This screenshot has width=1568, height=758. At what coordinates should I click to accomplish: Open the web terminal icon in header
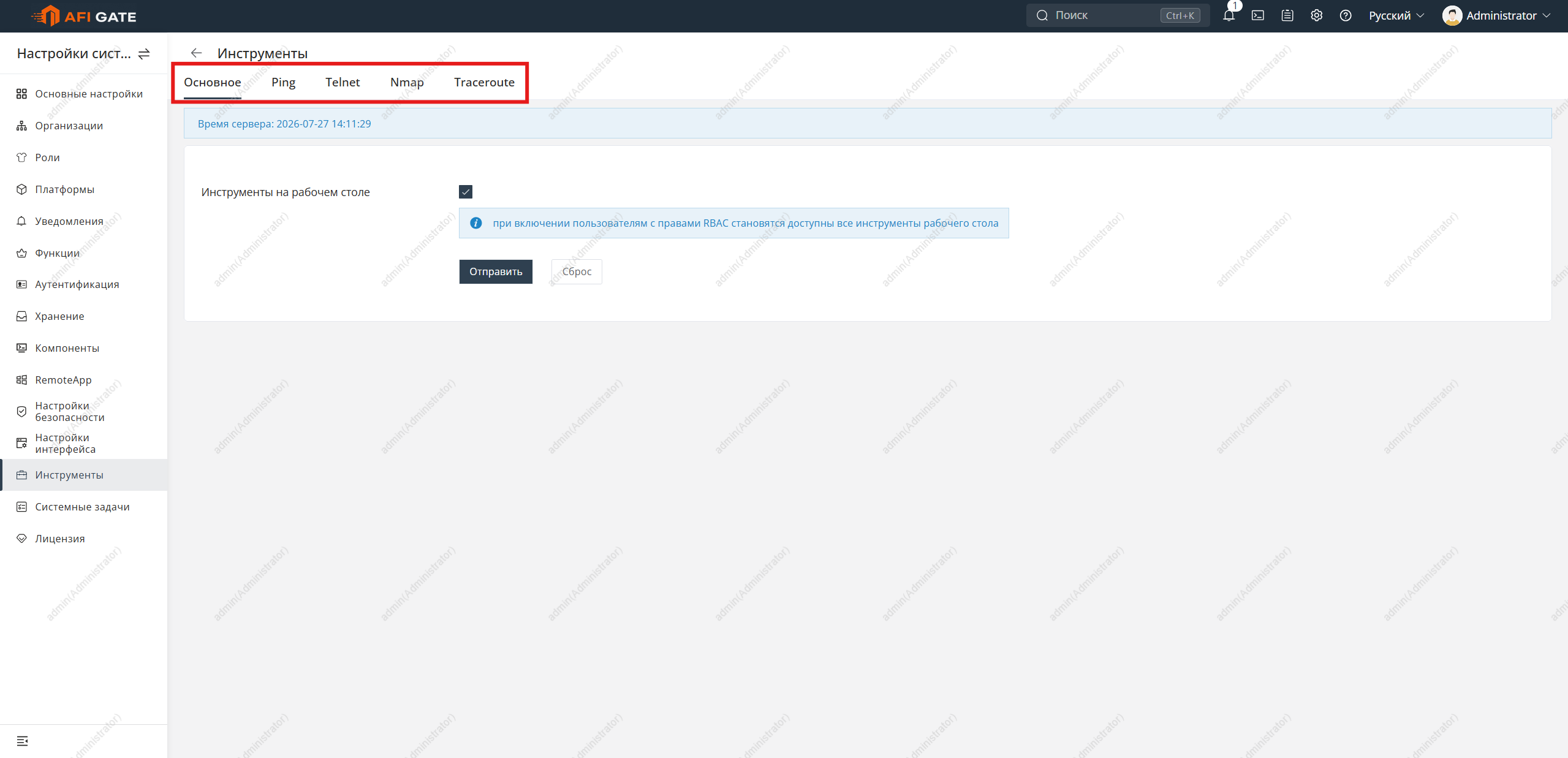click(x=1258, y=15)
